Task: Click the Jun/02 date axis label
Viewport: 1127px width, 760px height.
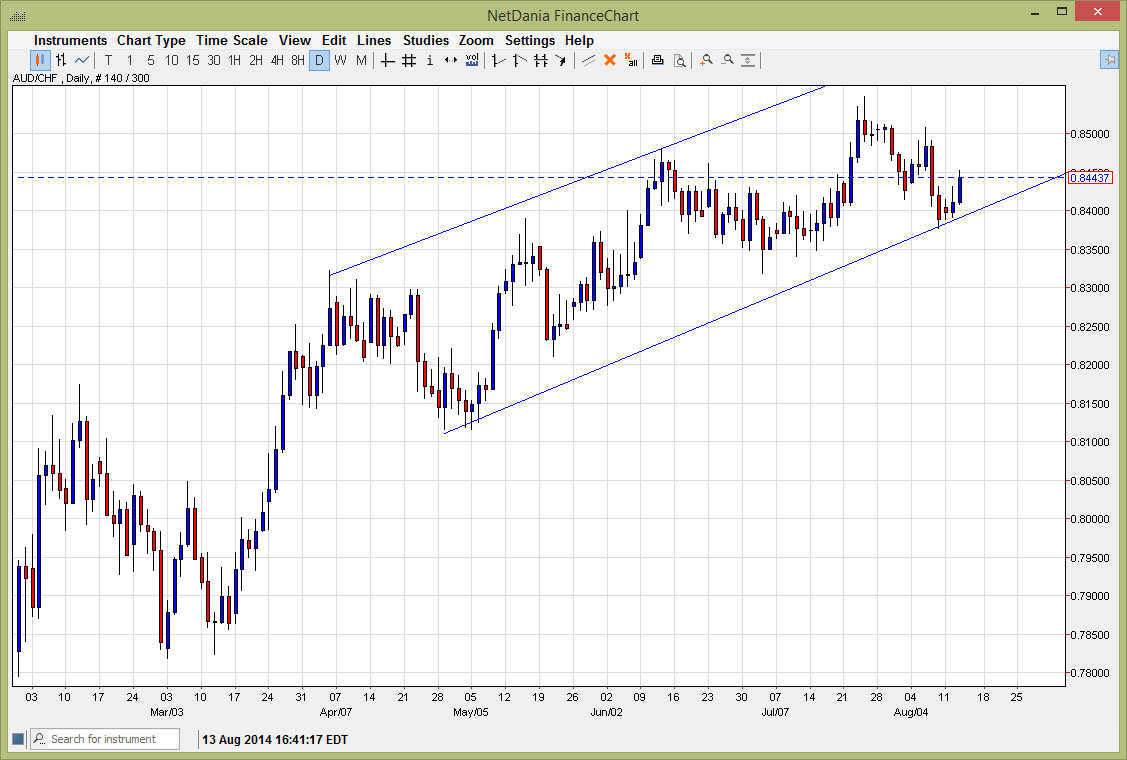Action: 607,712
